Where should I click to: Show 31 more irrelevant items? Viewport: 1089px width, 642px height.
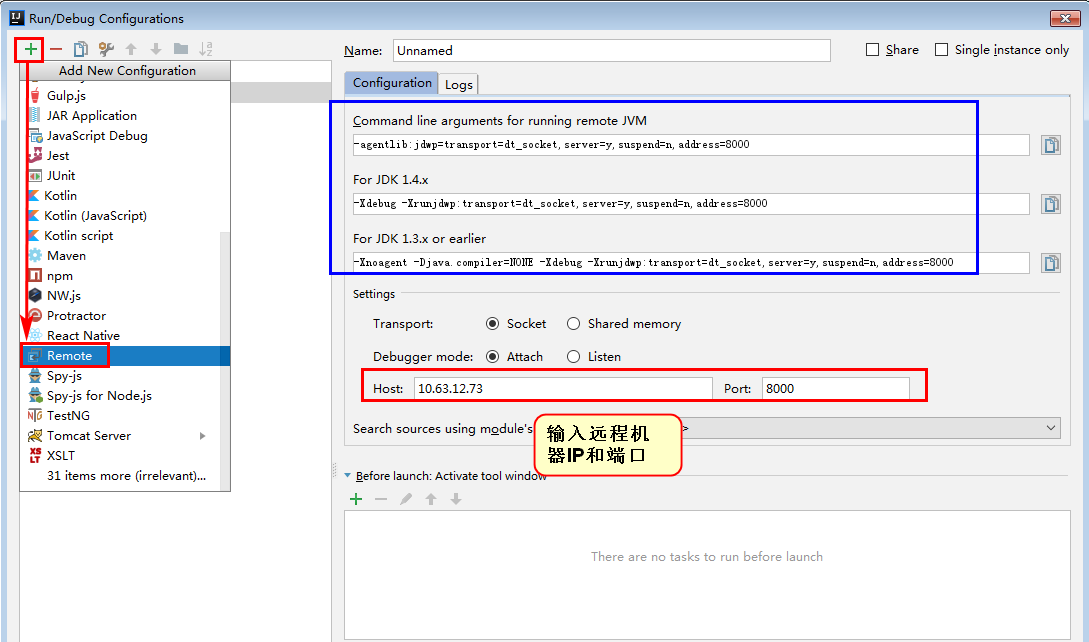(x=126, y=476)
